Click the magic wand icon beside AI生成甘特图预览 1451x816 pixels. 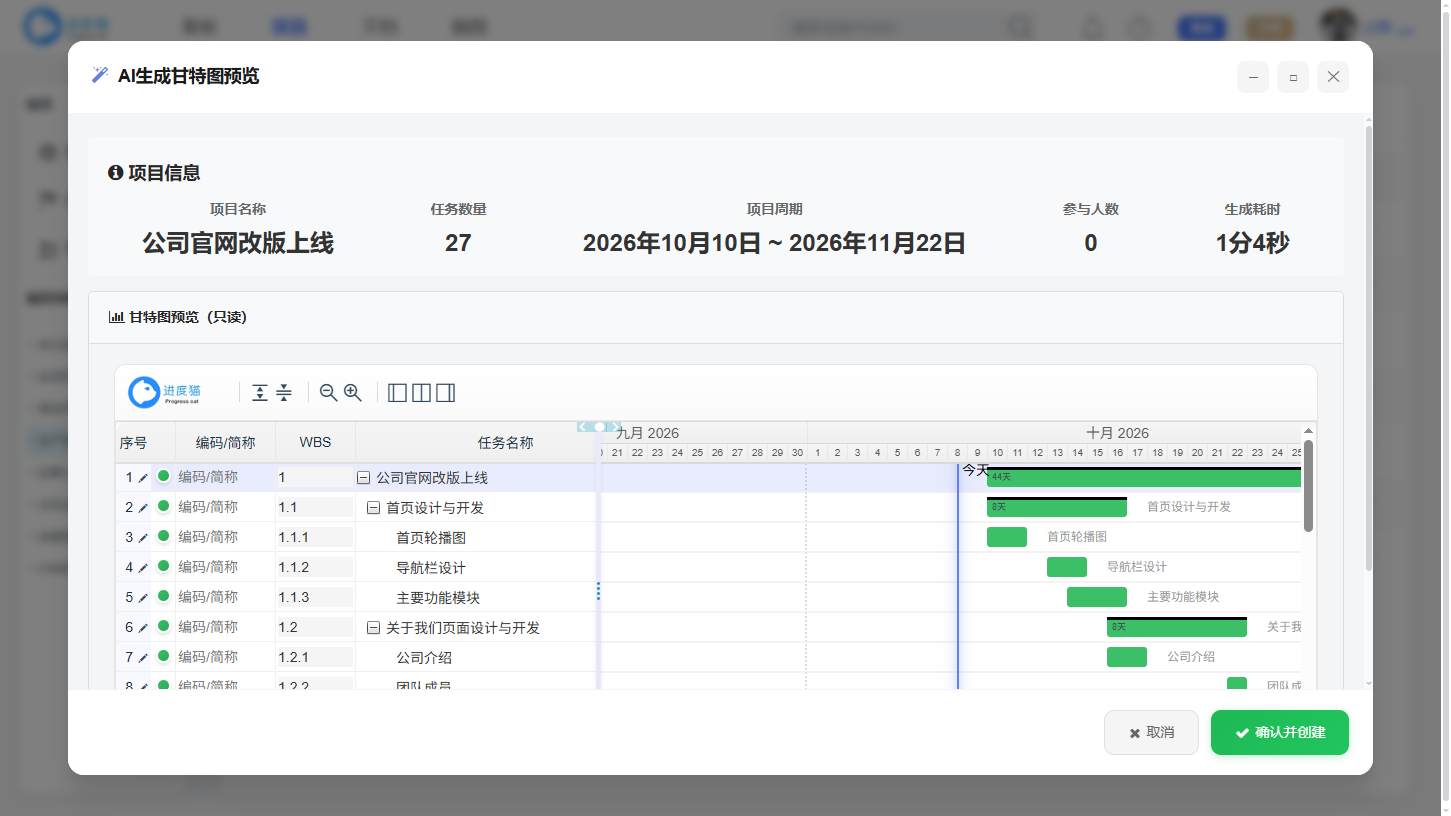(99, 75)
